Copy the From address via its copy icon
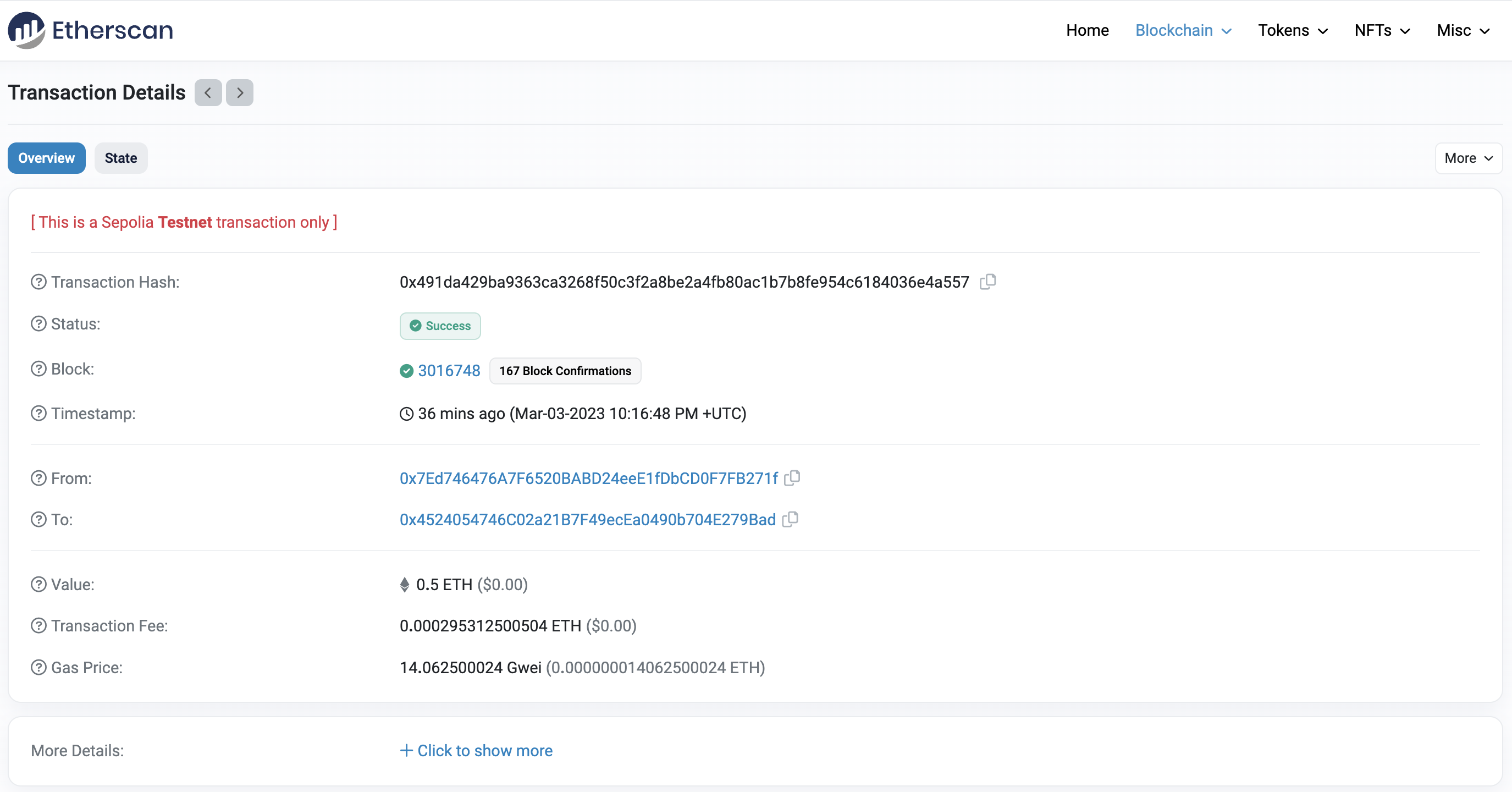 [792, 478]
